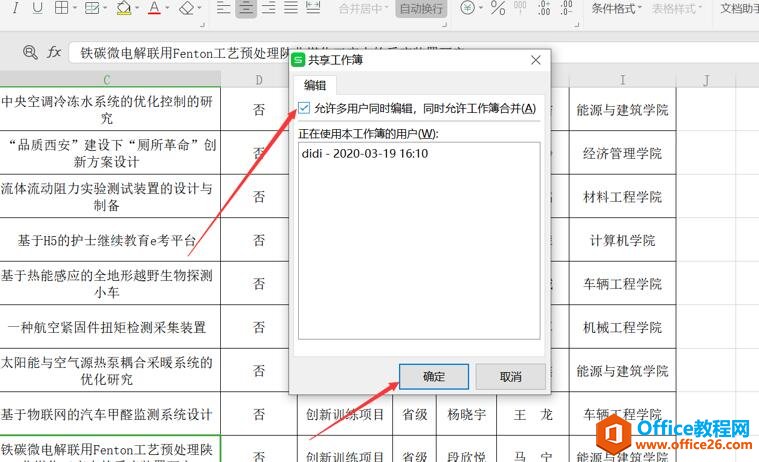Select cell “品质西安”建设下“厕所革命”创新方案设计
The image size is (759, 462).
(109, 153)
